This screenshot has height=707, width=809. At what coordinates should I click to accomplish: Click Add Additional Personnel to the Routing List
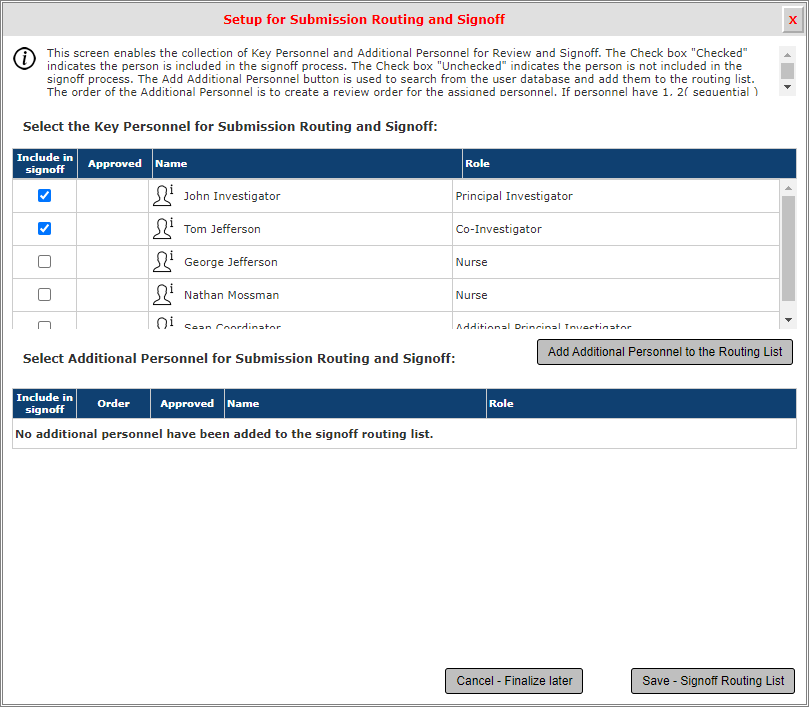(x=665, y=352)
